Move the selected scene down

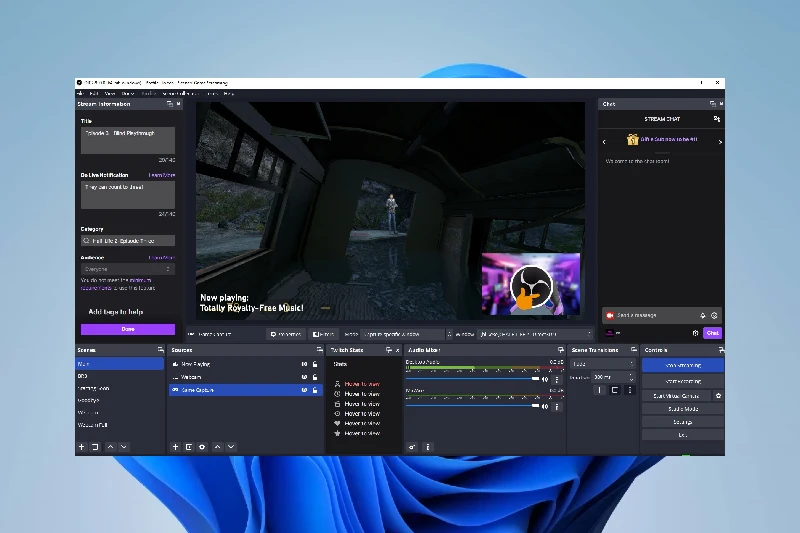123,447
